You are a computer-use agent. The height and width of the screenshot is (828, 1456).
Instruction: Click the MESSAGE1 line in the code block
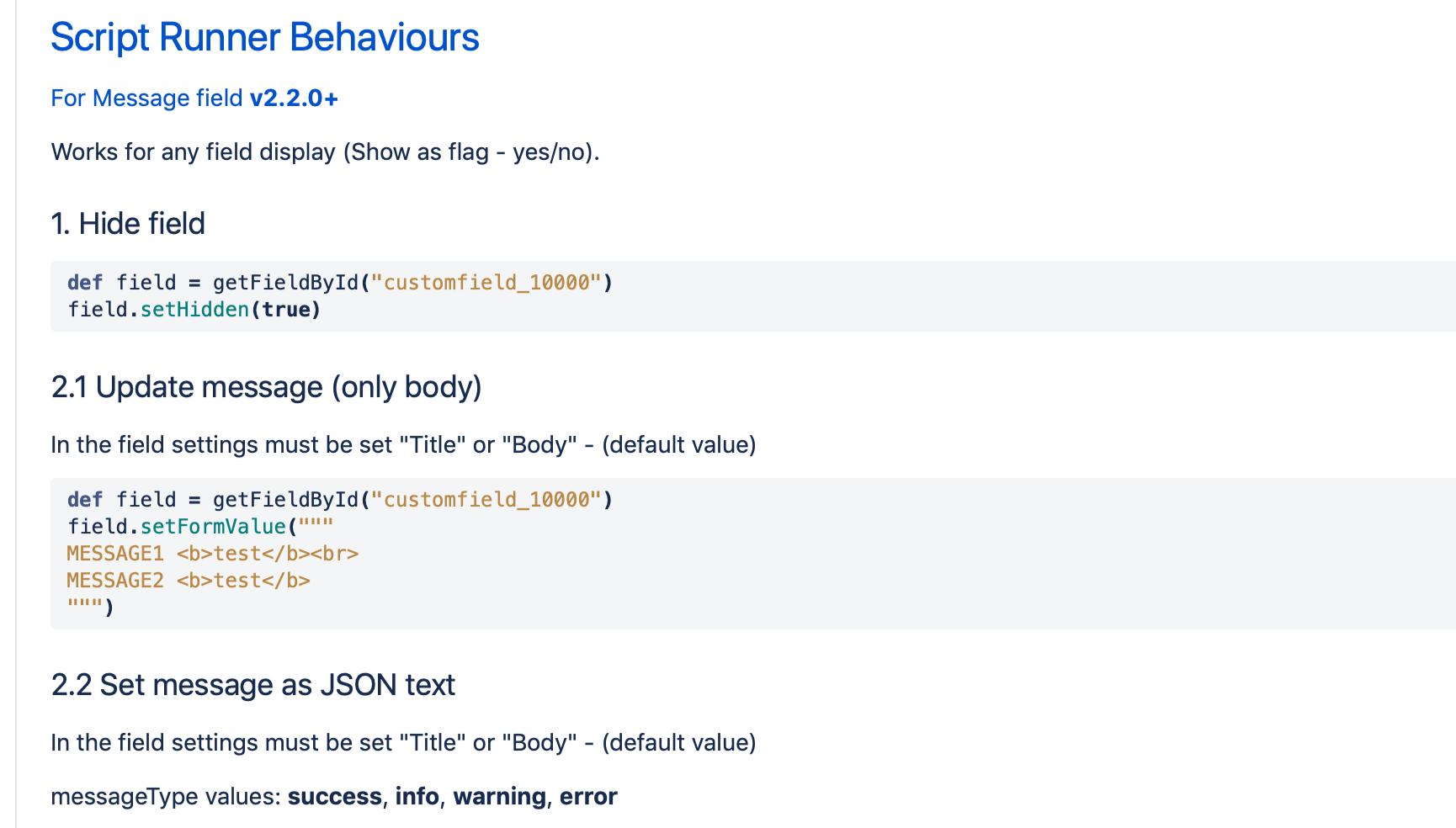point(212,554)
